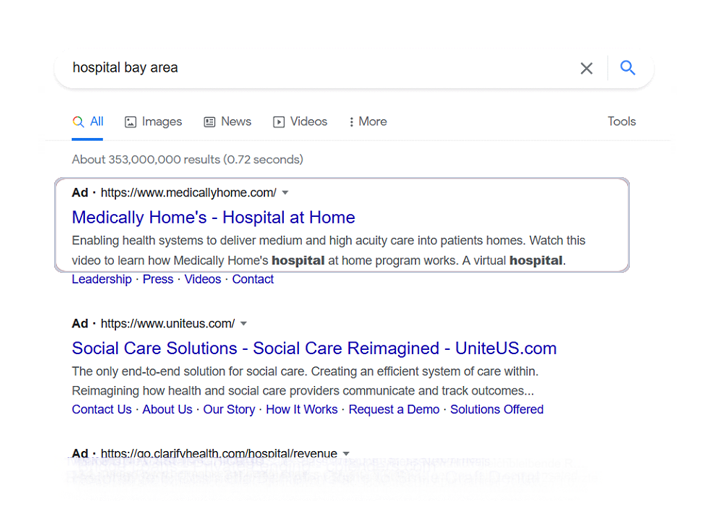716x512 pixels.
Task: Click the blue search magnifier icon
Action: [627, 68]
